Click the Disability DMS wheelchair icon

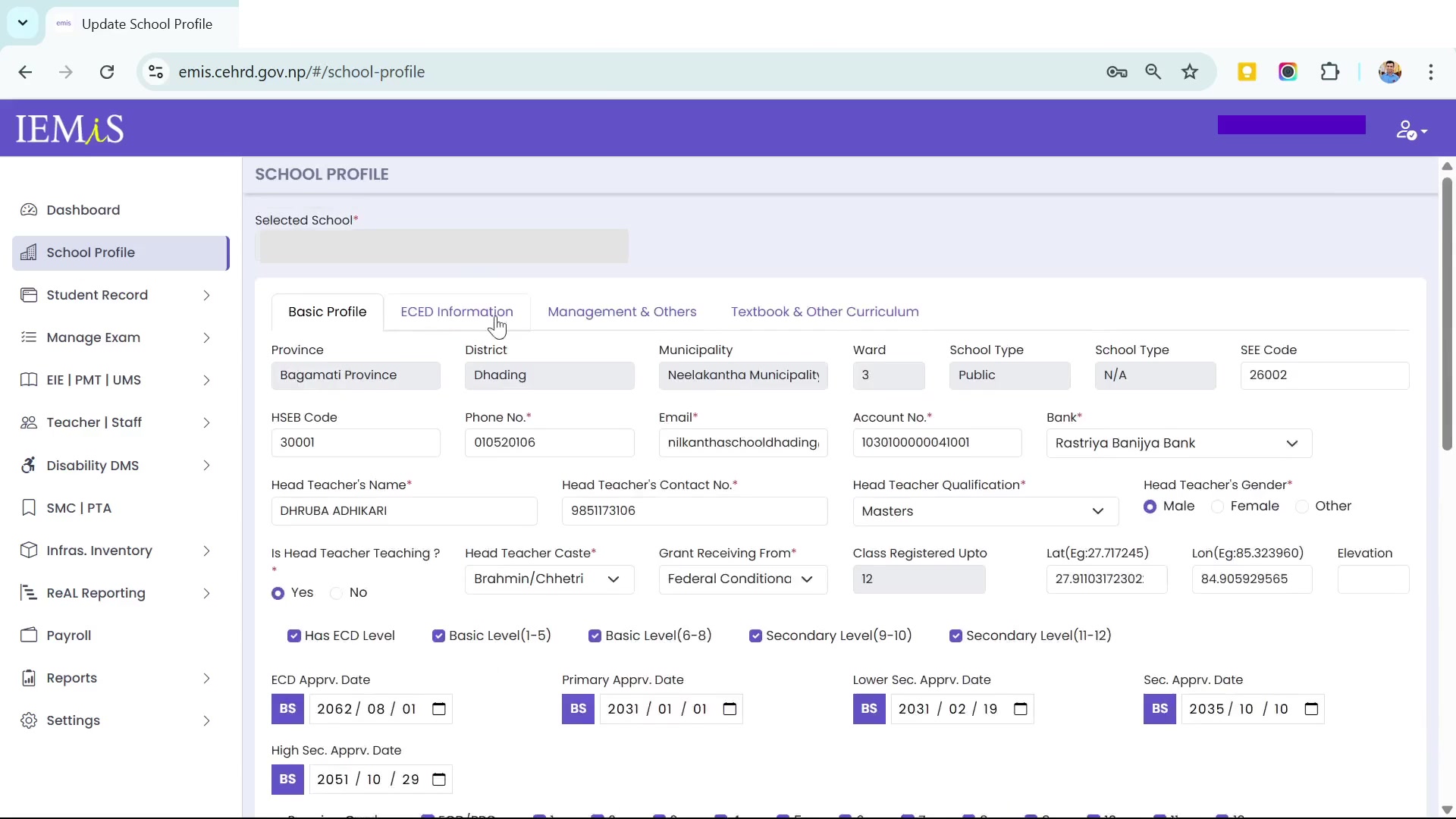(29, 466)
